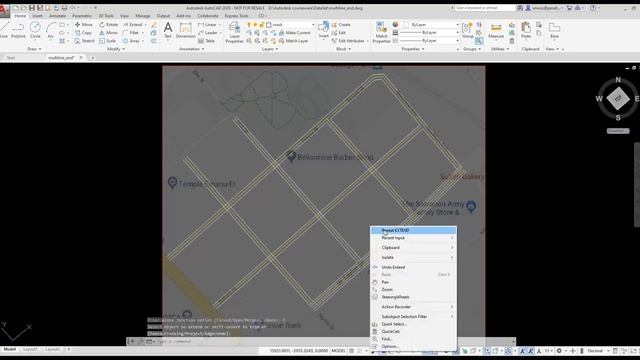The width and height of the screenshot is (640, 360).
Task: Click the Edit block tool
Action: tap(339, 33)
